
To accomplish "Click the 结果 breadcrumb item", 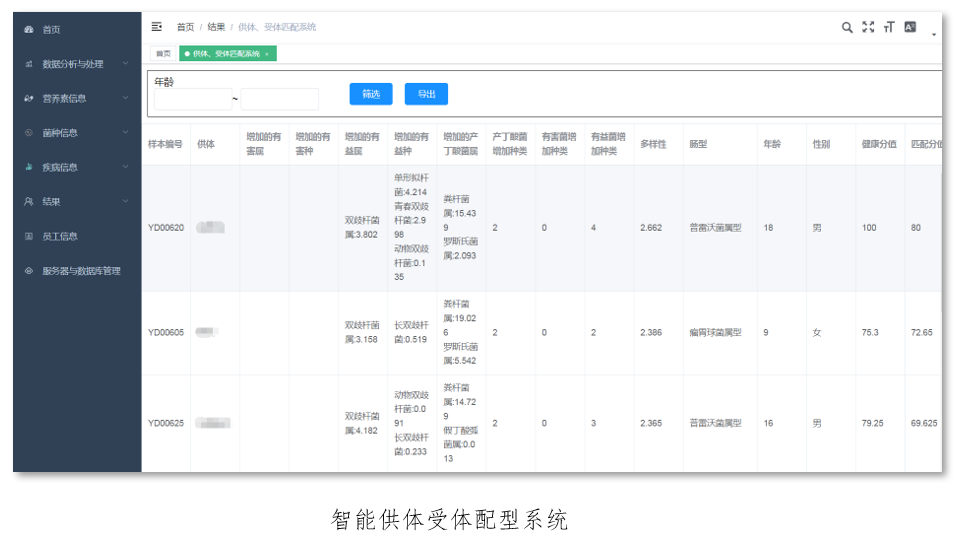I will pos(216,27).
